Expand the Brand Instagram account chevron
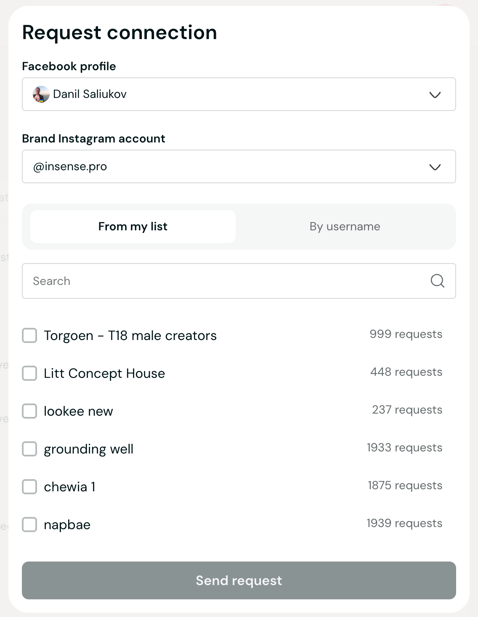The width and height of the screenshot is (478, 617). point(435,167)
